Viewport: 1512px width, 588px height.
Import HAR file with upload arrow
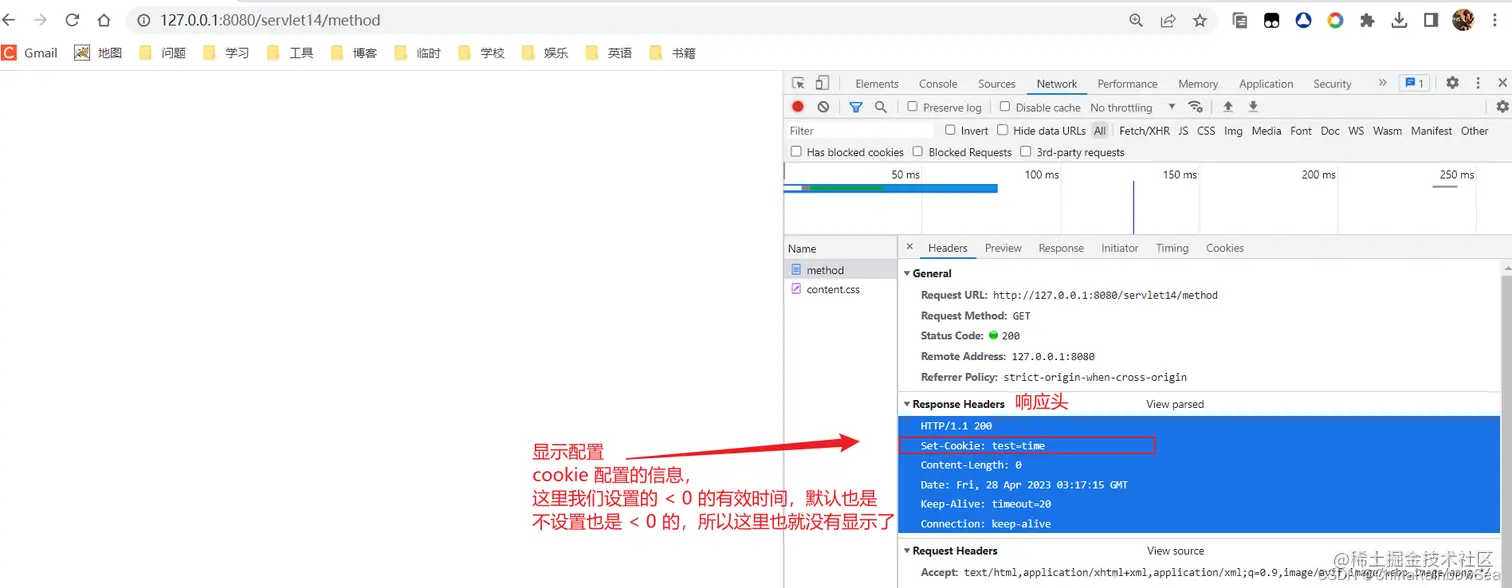(1228, 107)
